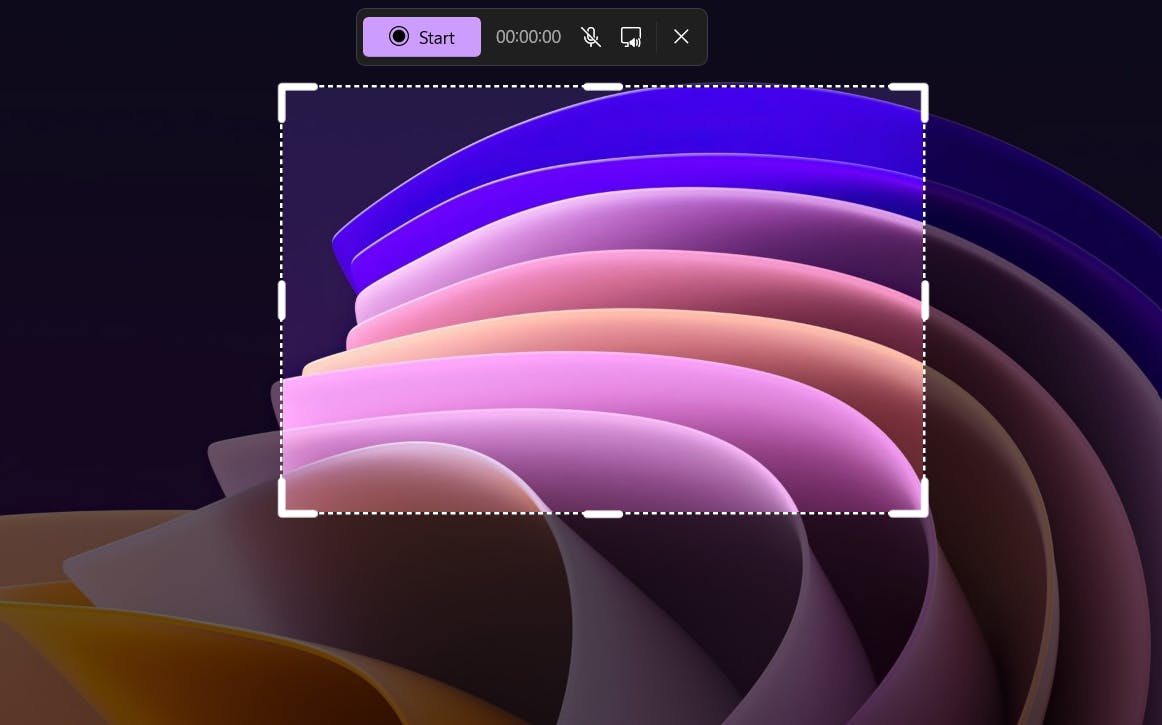The width and height of the screenshot is (1162, 725).
Task: Click the top edge middle handle
Action: click(602, 87)
